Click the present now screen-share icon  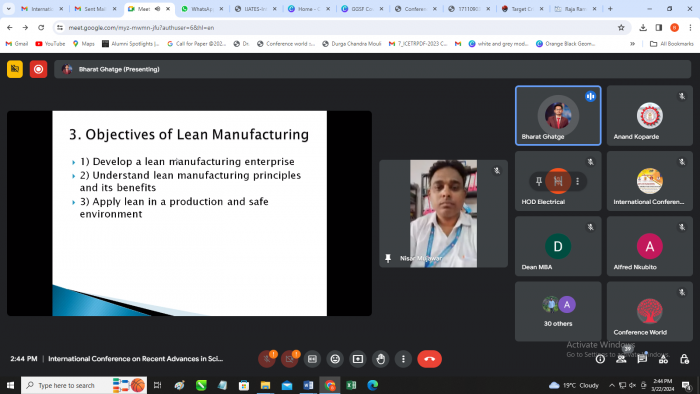click(358, 359)
